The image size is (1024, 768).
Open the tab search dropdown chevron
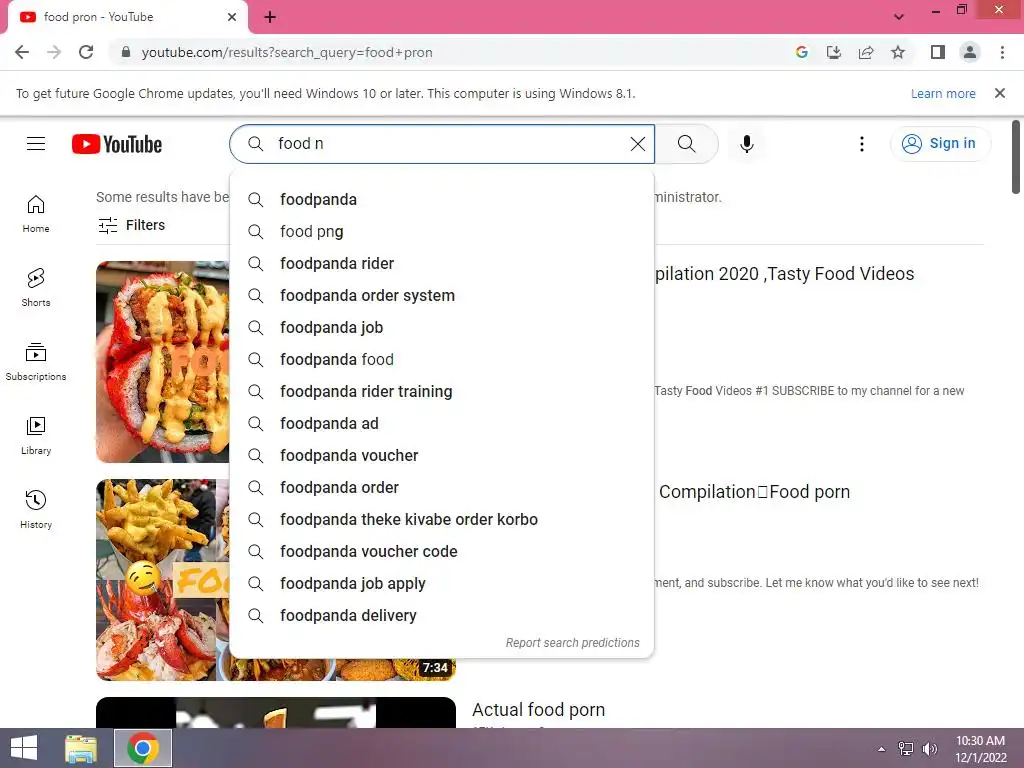(x=899, y=17)
